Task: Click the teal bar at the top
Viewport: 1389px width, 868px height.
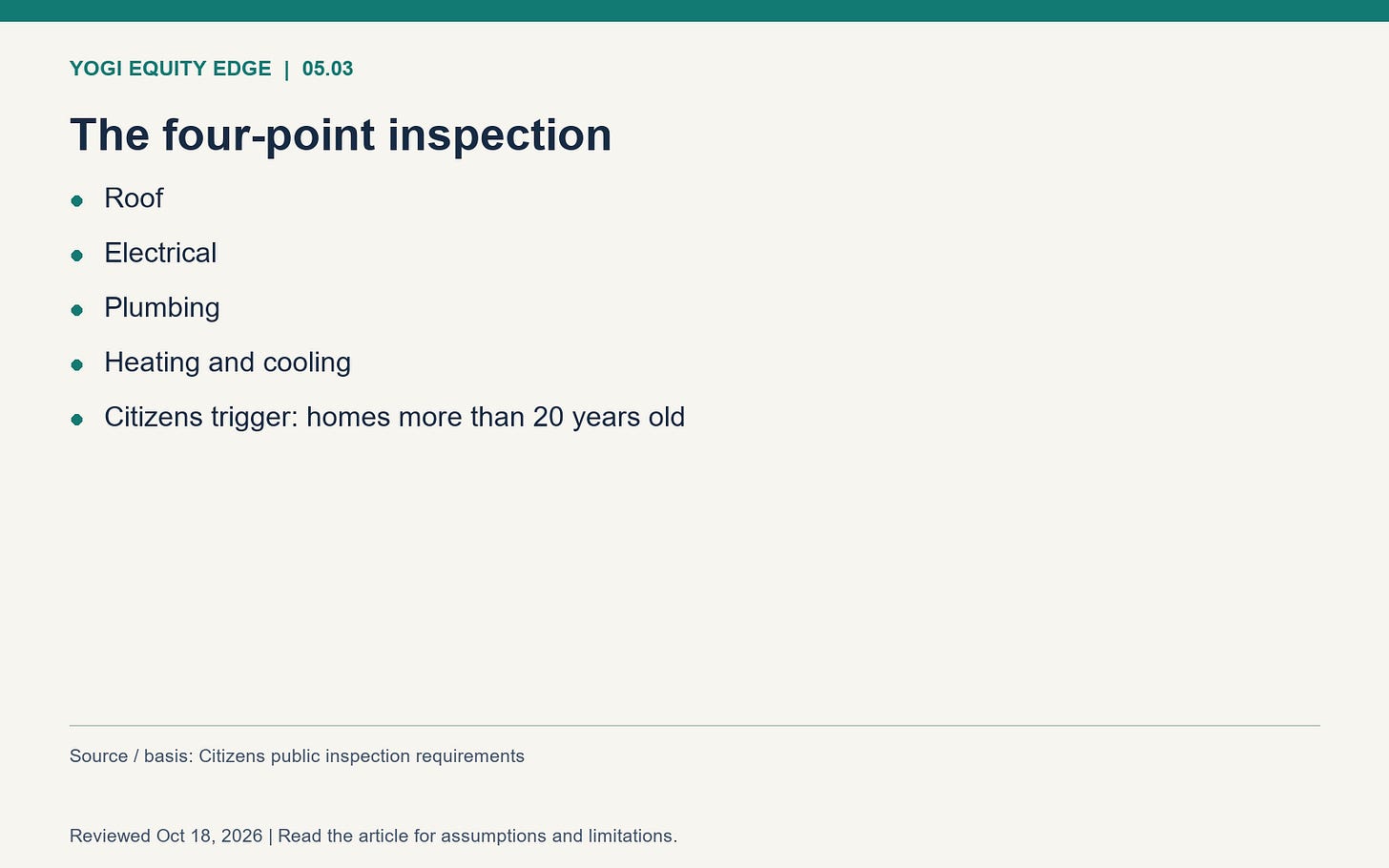Action: pyautogui.click(x=694, y=10)
